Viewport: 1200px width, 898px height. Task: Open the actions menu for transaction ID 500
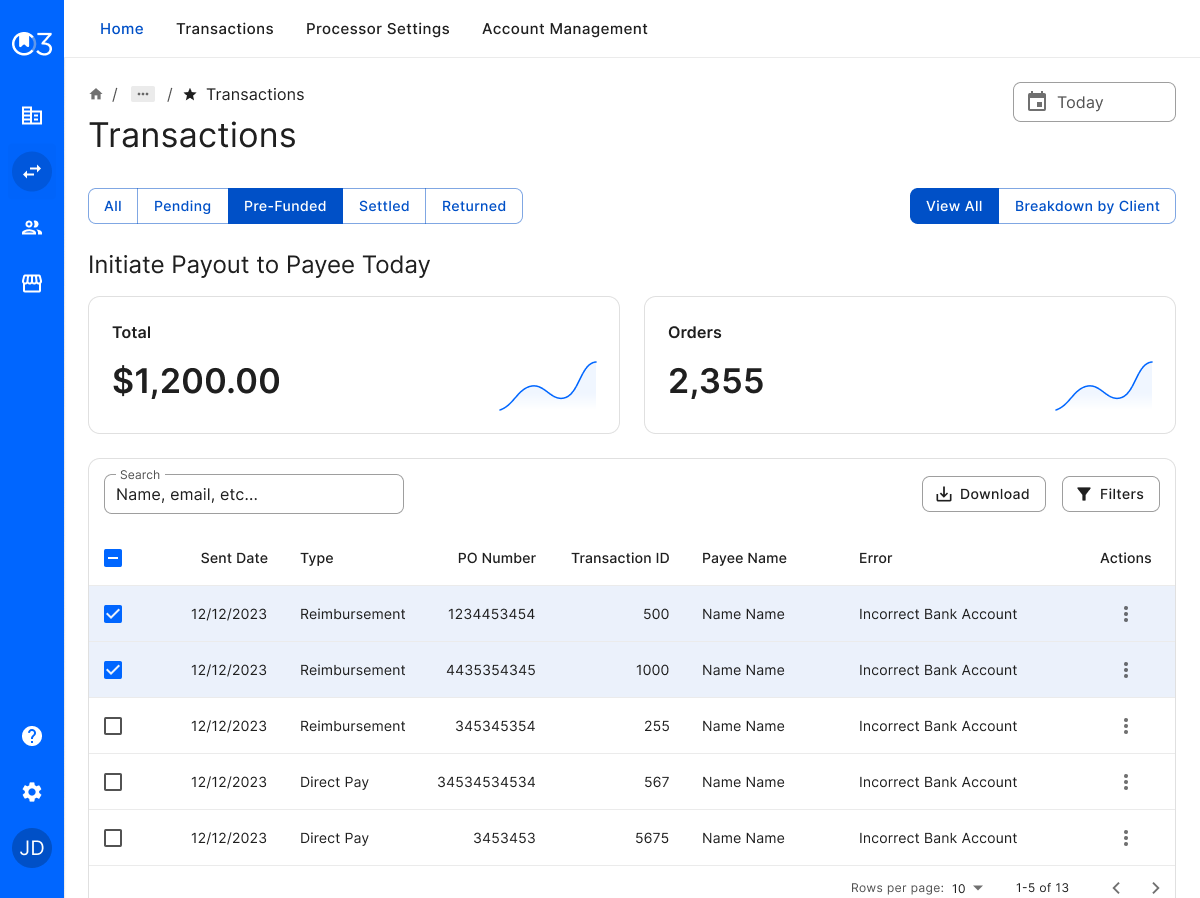(x=1126, y=614)
